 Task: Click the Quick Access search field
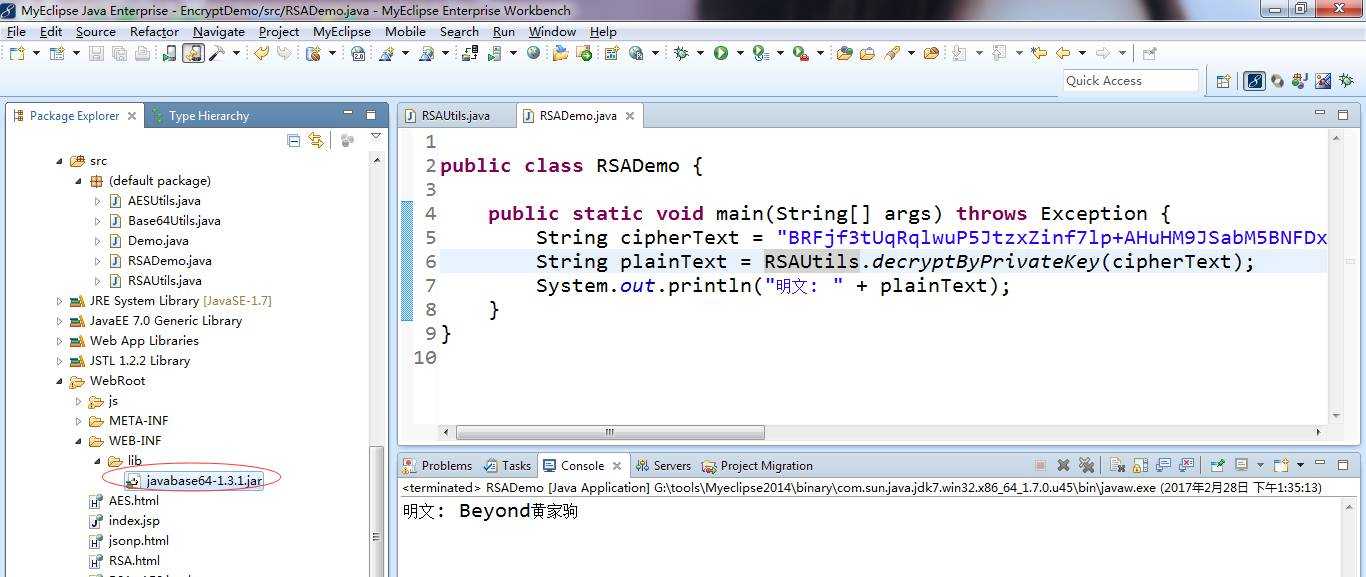coord(1131,81)
